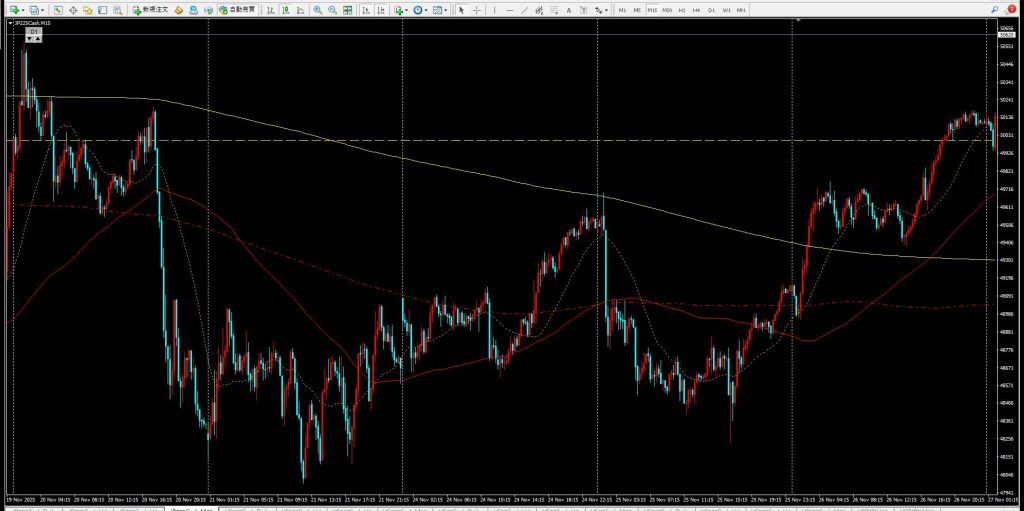The width and height of the screenshot is (1024, 511).
Task: Toggle chart shift from right edge
Action: click(x=380, y=9)
